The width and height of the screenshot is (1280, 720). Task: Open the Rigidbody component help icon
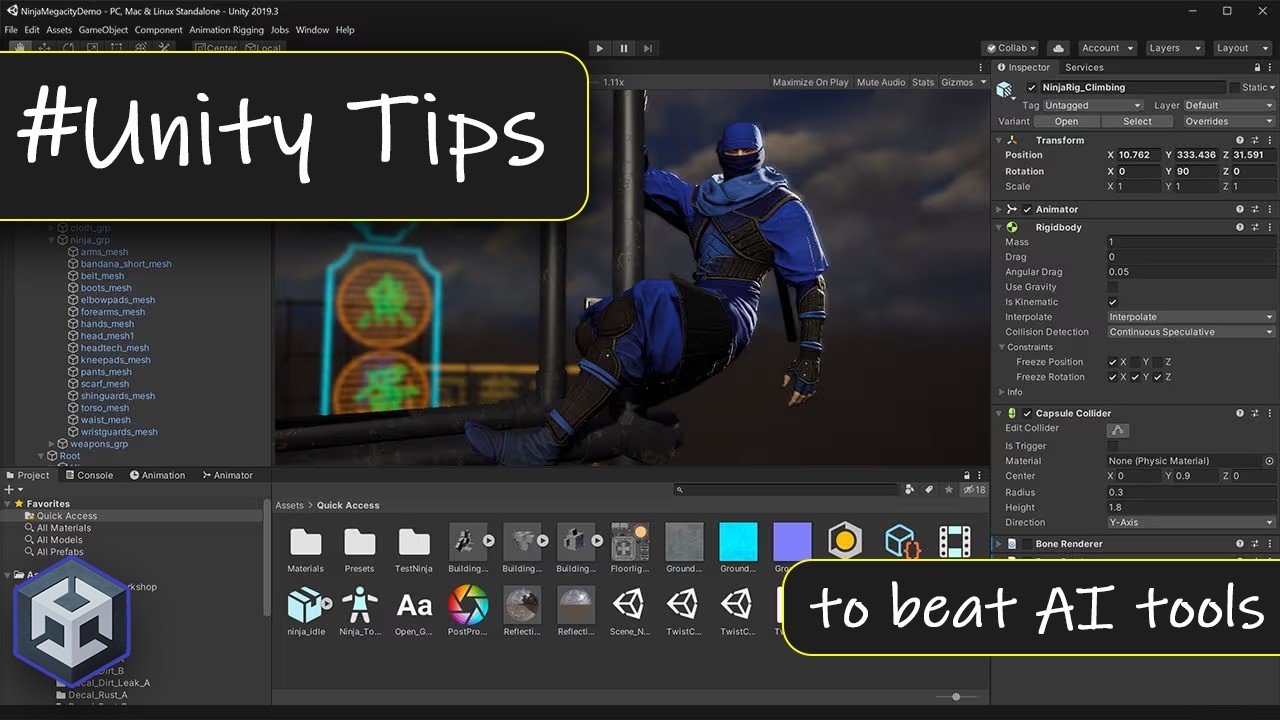pyautogui.click(x=1240, y=227)
